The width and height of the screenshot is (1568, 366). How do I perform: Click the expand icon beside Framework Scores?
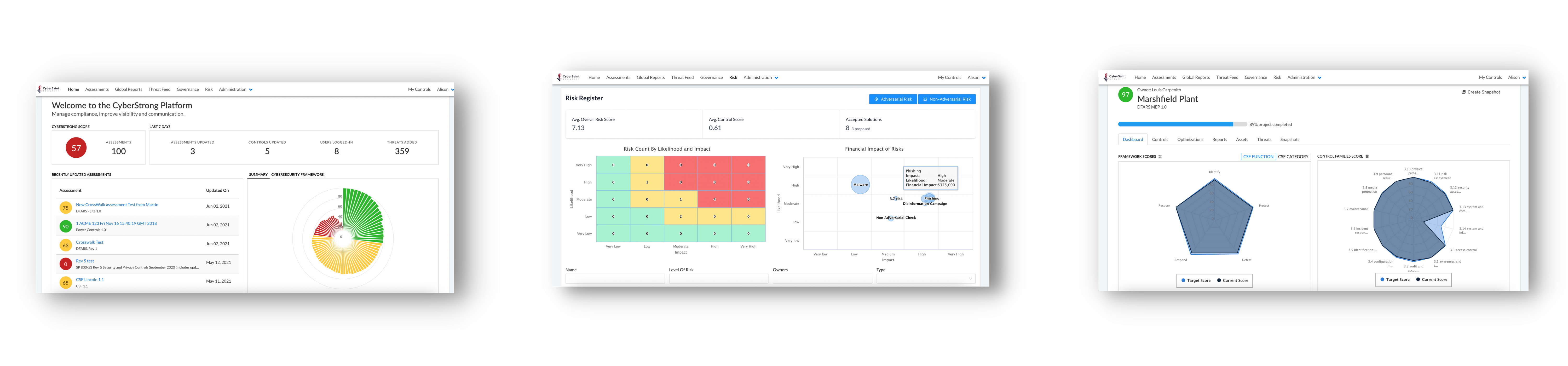click(1160, 157)
